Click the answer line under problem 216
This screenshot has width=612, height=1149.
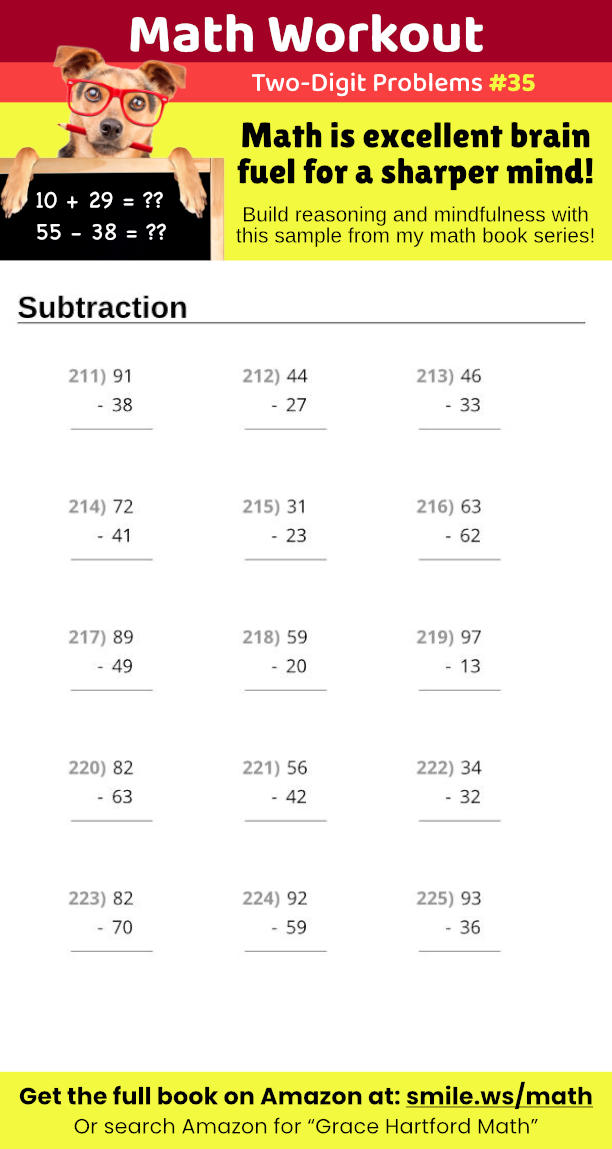tap(459, 559)
